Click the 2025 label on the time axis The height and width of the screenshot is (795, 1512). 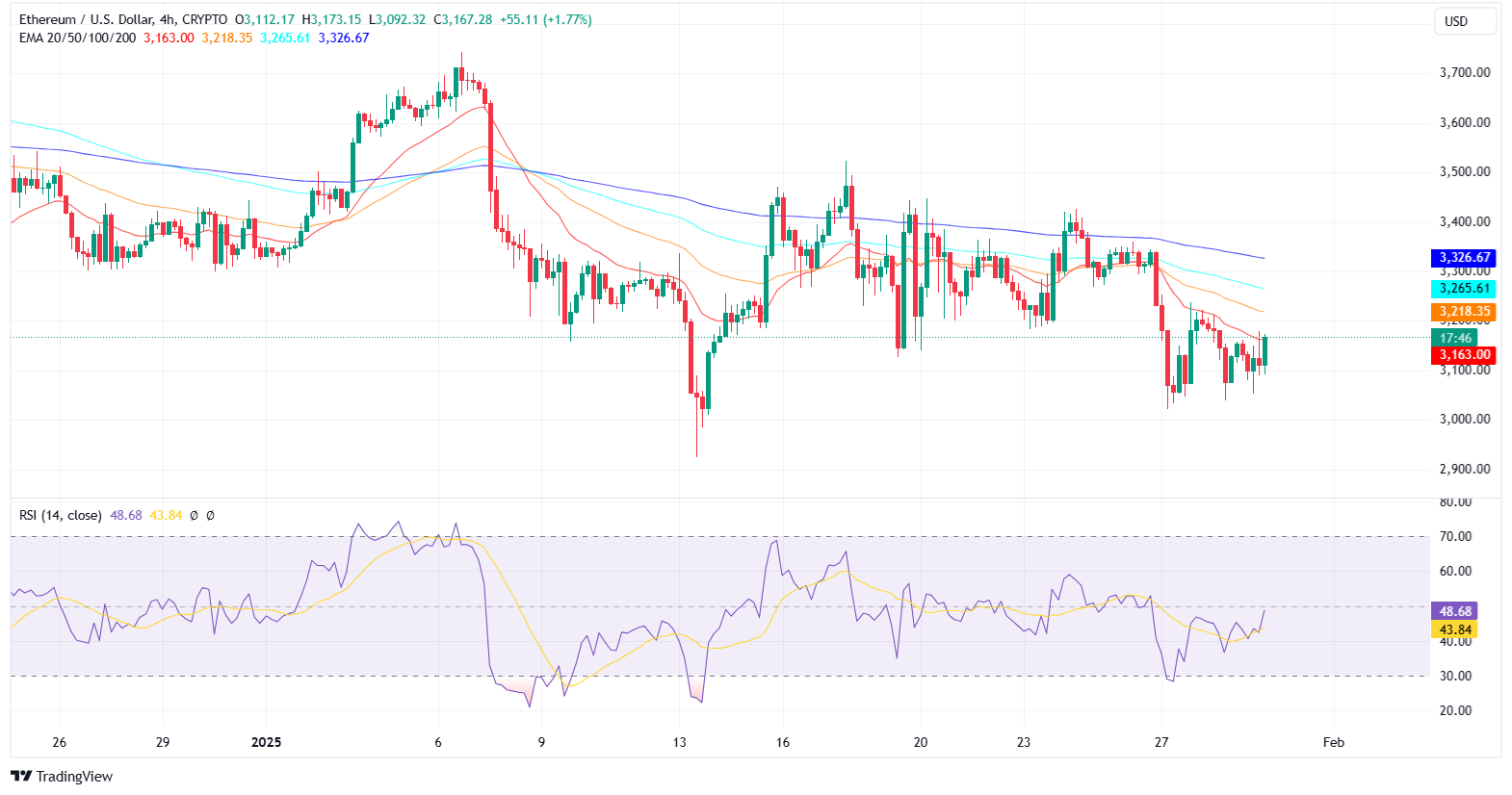tap(266, 742)
